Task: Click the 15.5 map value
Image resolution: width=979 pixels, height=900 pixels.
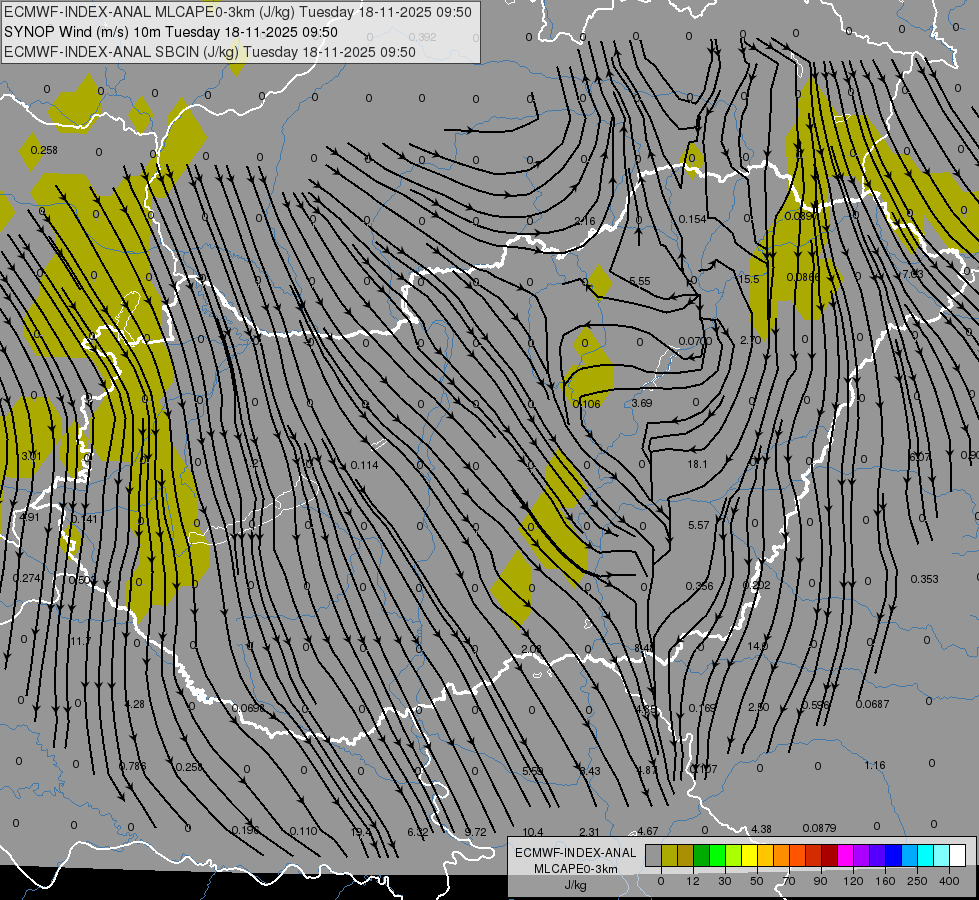Action: pyautogui.click(x=749, y=279)
